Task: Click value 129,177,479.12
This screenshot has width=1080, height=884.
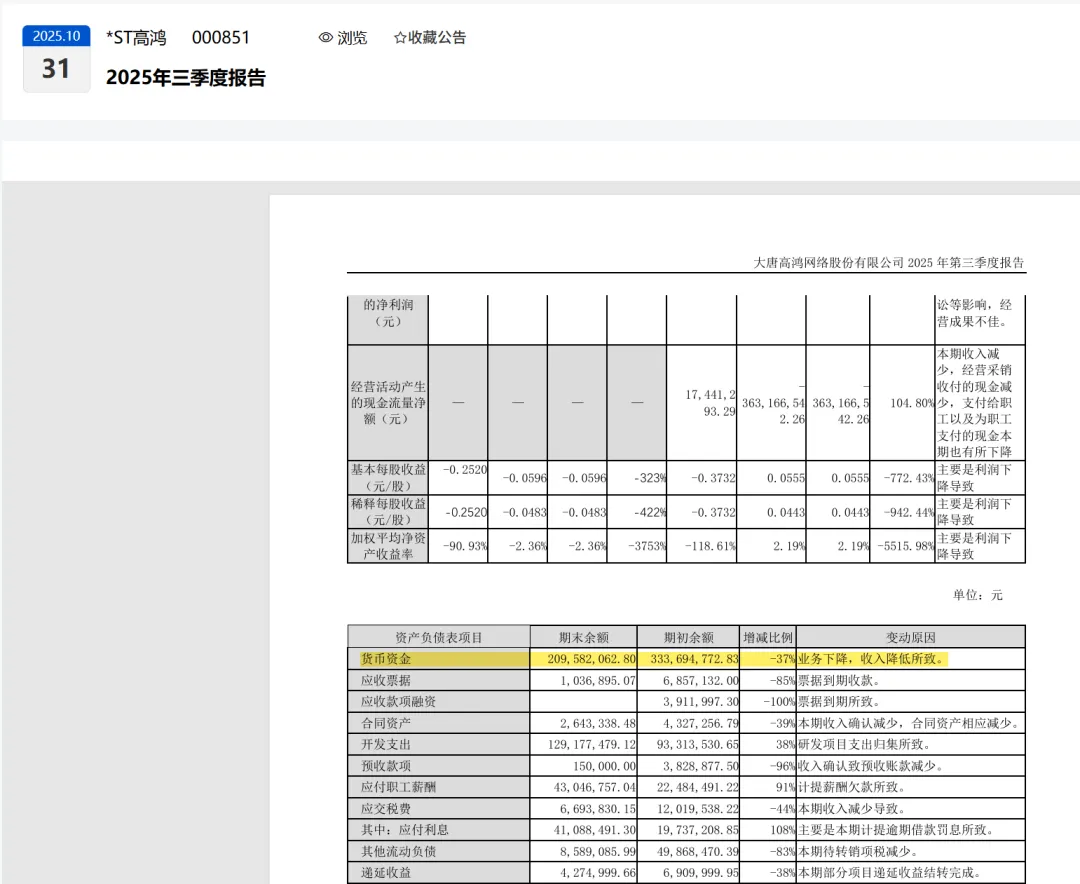Action: point(592,744)
